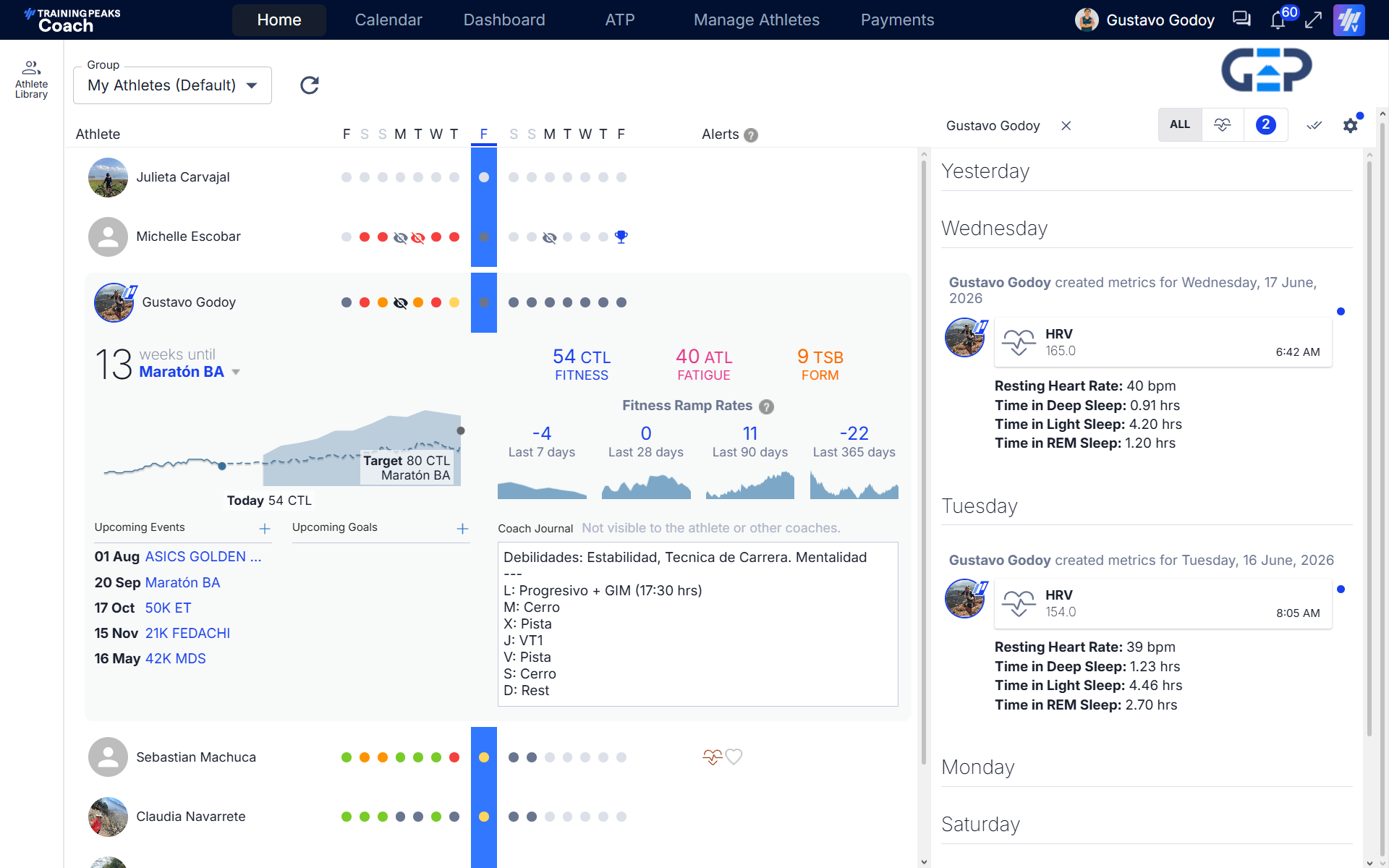Open the ASICS GOLDEN event link
This screenshot has width=1389, height=868.
pos(203,557)
